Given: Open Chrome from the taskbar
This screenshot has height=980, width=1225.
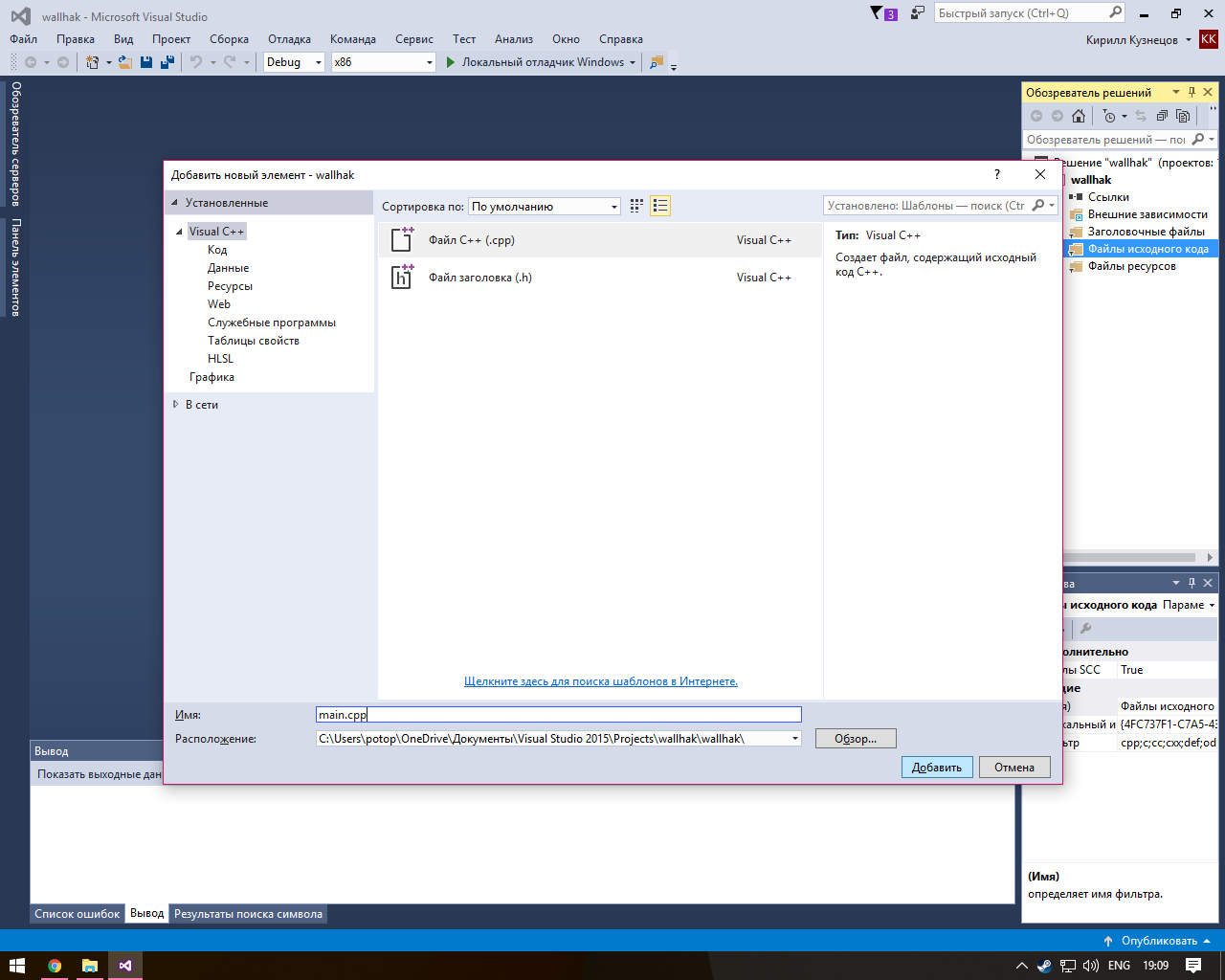Looking at the screenshot, I should [55, 966].
